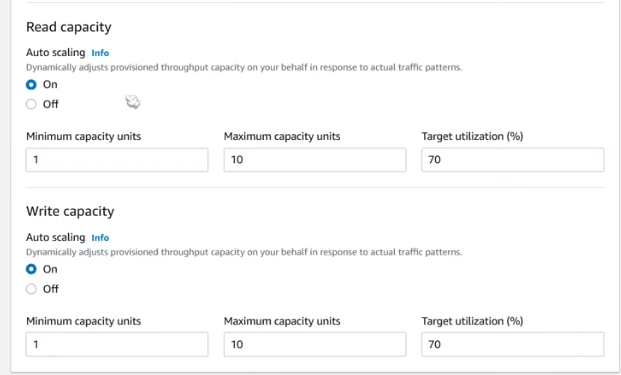
Task: Select On for Write capacity auto scaling
Action: click(31, 269)
